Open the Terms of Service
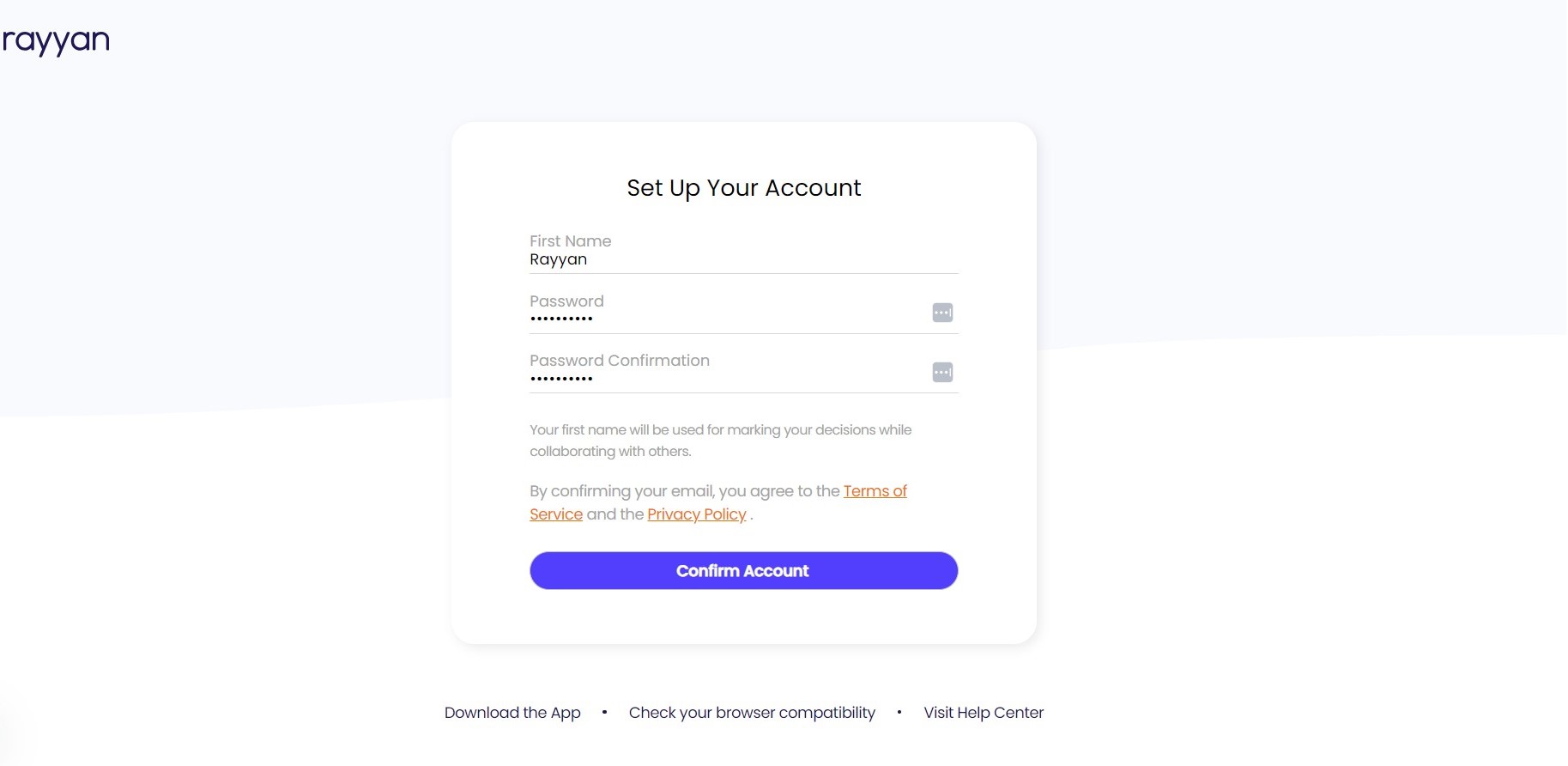This screenshot has height=766, width=1568. [x=875, y=490]
